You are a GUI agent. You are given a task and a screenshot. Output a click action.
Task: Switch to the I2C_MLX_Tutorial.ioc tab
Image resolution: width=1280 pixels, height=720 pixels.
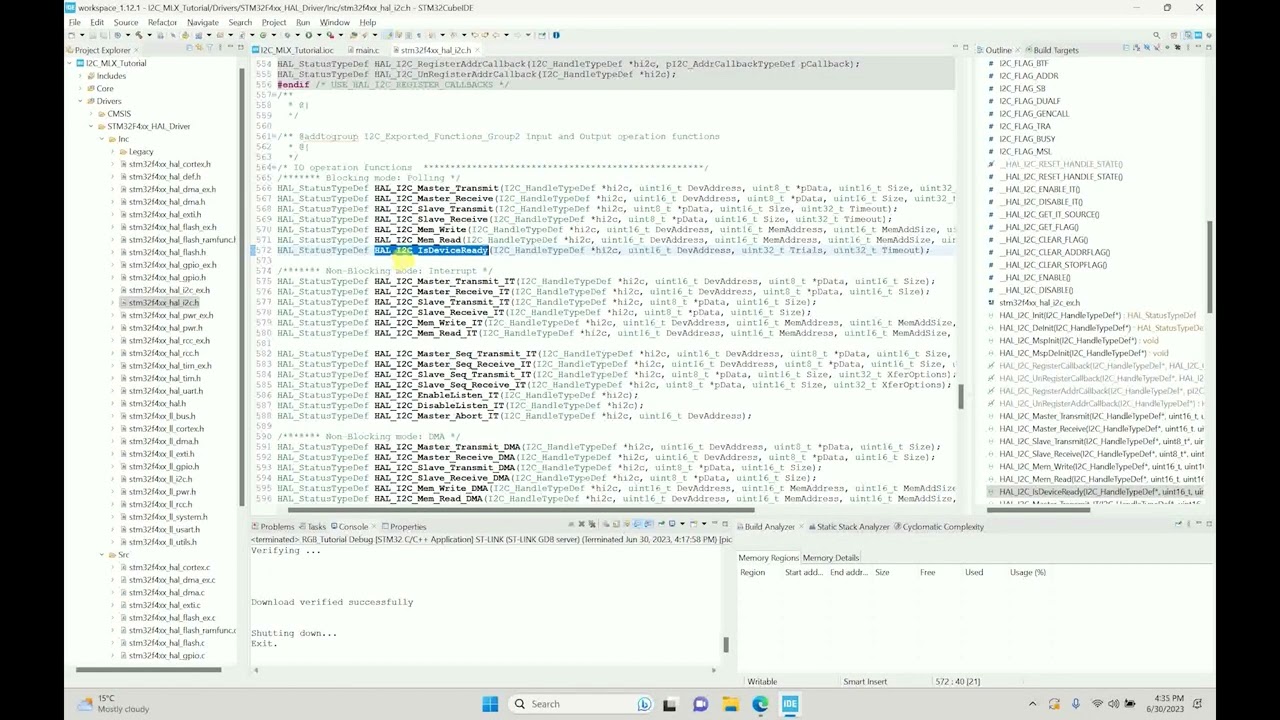click(293, 50)
